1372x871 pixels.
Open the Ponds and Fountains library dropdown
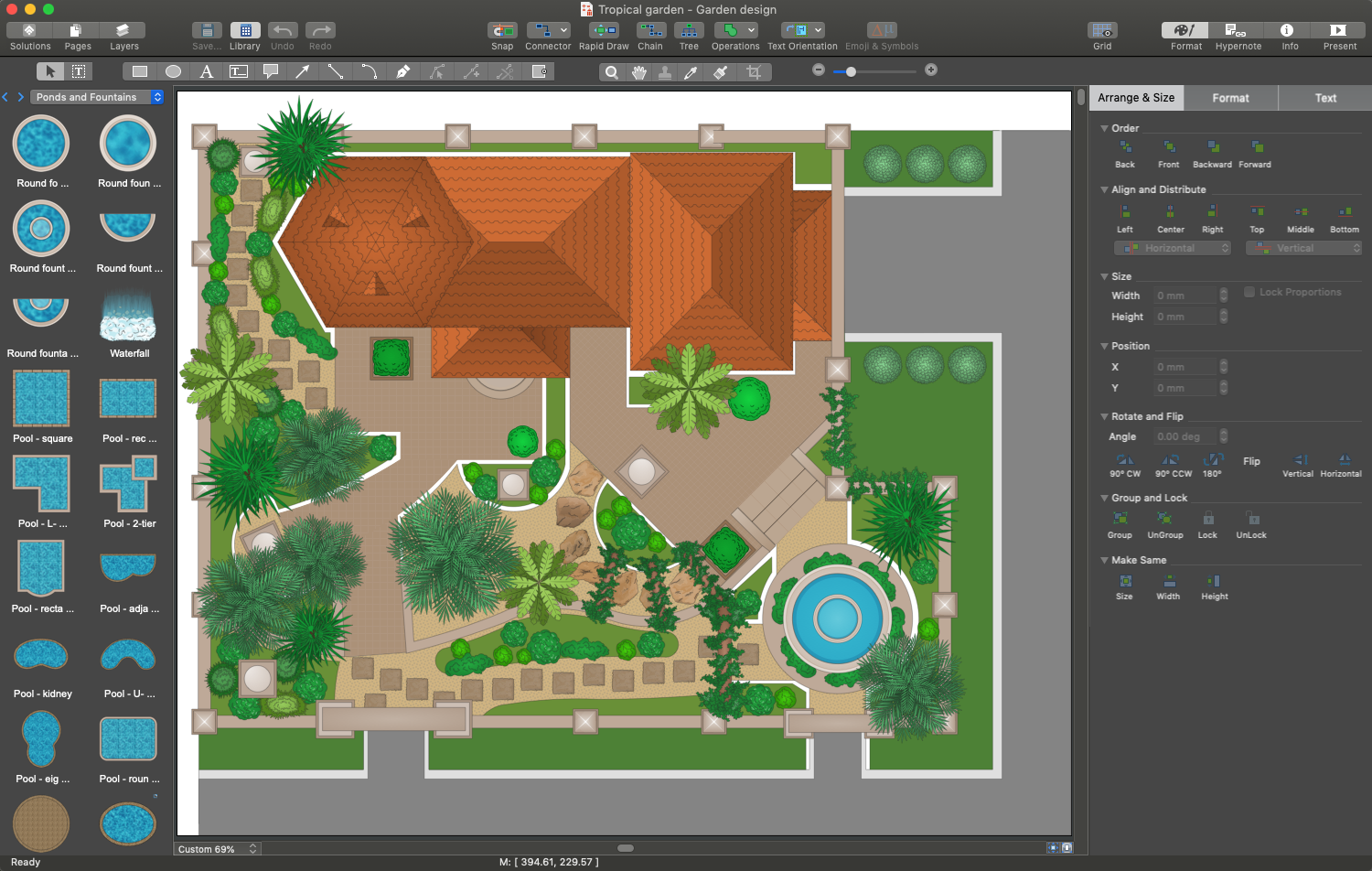98,97
